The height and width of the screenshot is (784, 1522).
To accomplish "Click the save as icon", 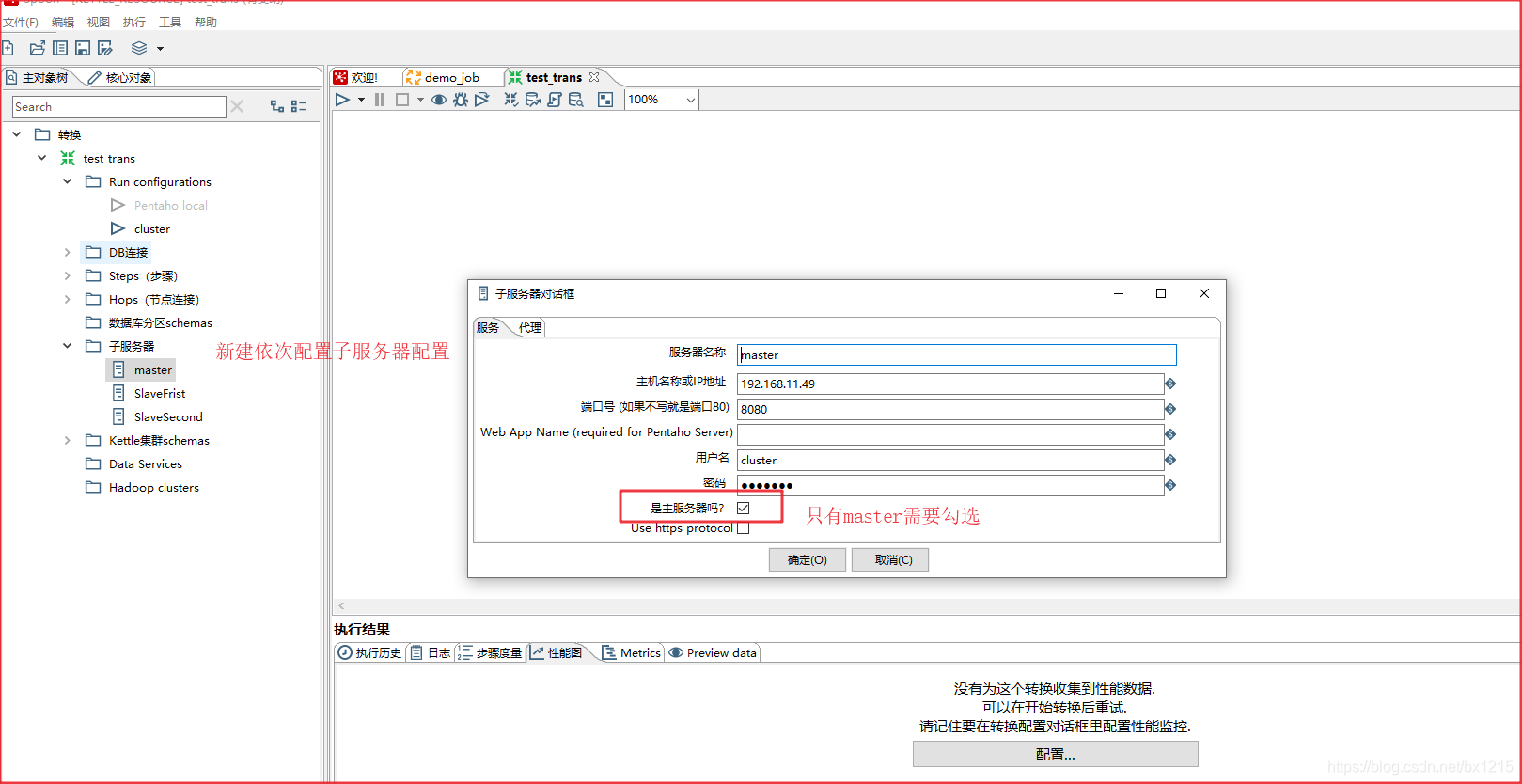I will click(105, 48).
